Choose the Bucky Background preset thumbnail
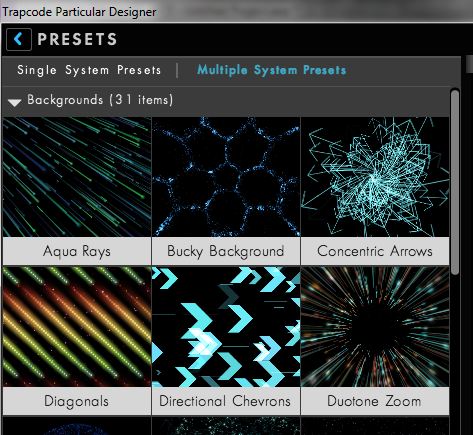 click(x=226, y=177)
